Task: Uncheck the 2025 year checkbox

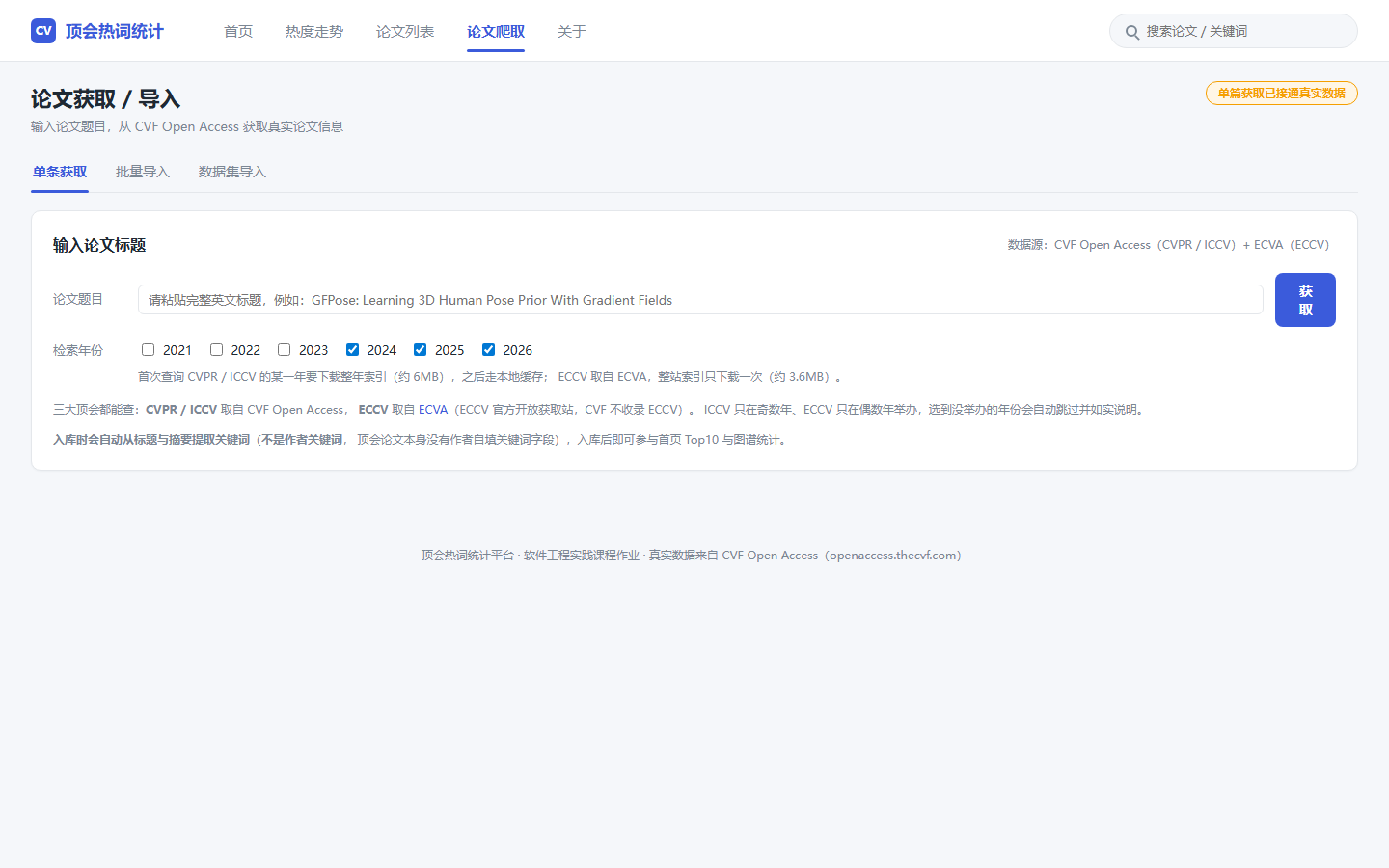Action: tap(421, 350)
